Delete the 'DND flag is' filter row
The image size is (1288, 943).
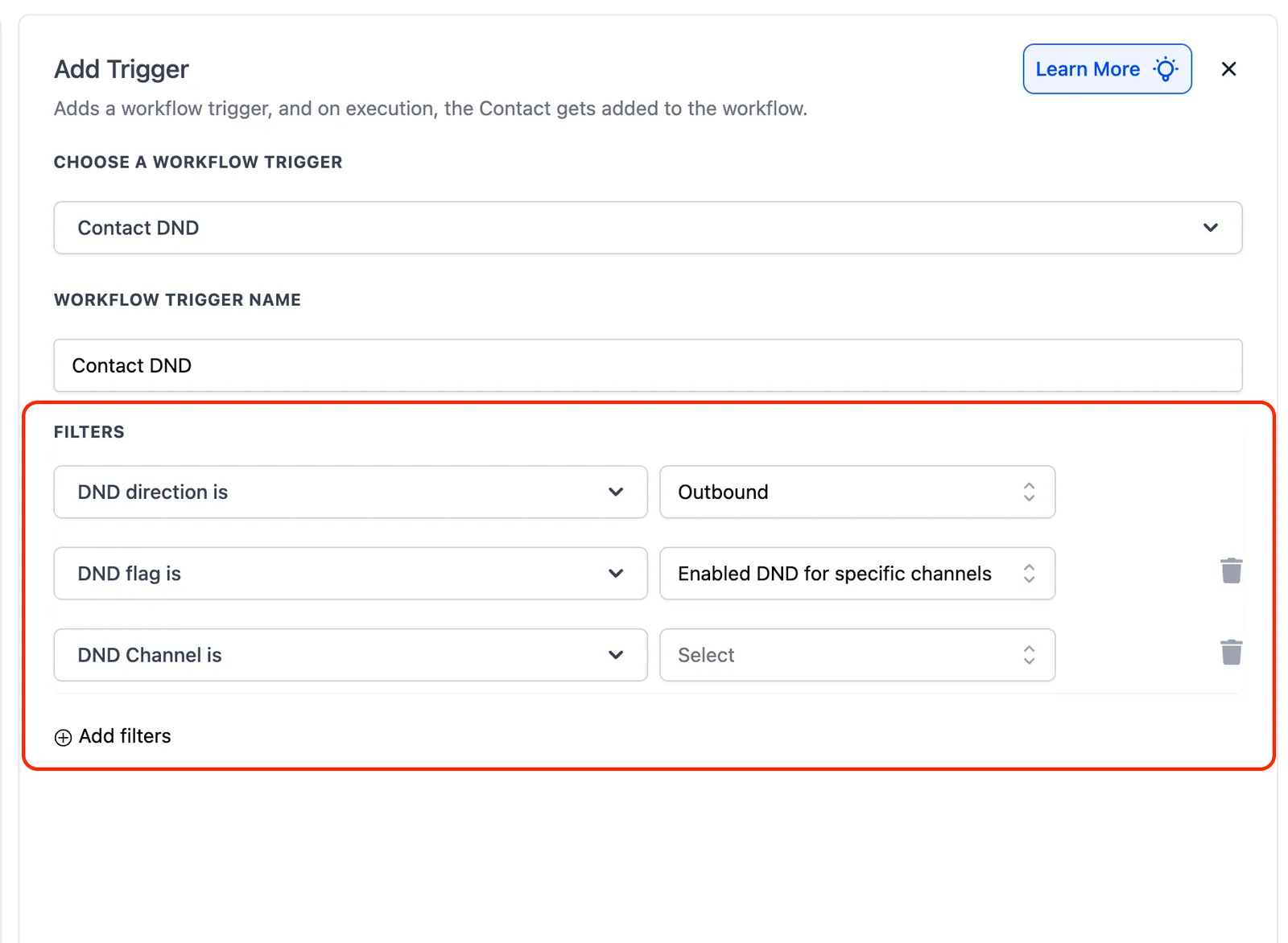pyautogui.click(x=1231, y=570)
